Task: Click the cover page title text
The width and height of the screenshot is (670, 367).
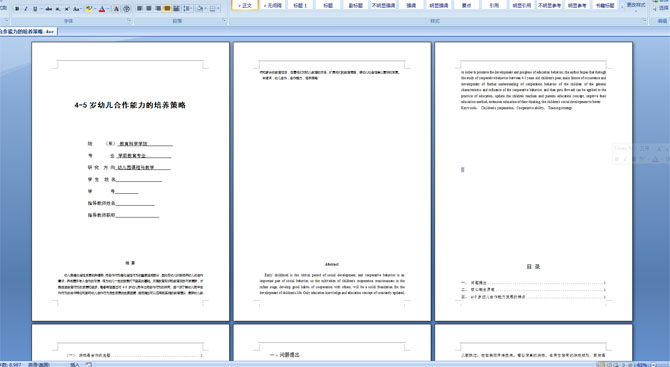Action: [x=130, y=105]
